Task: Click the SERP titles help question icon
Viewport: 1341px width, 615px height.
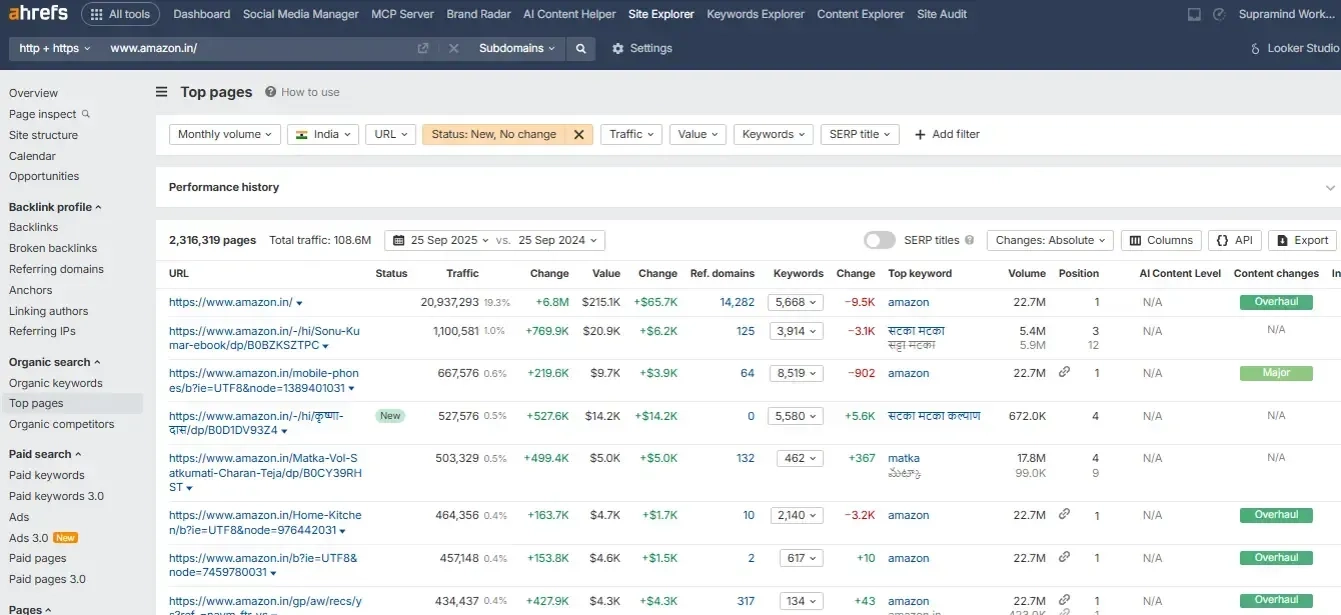Action: [969, 240]
